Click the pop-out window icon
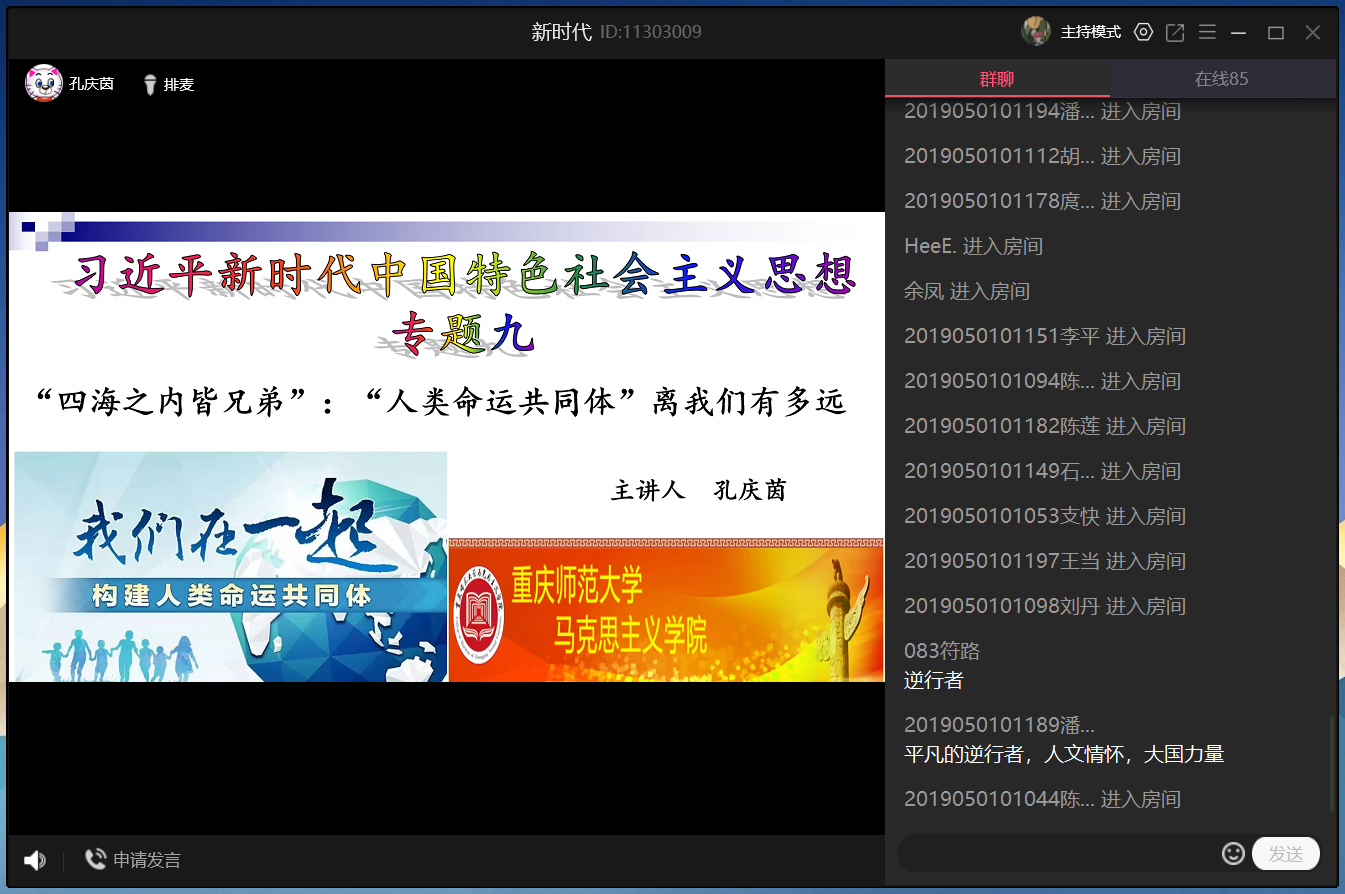This screenshot has height=894, width=1345. [1175, 33]
